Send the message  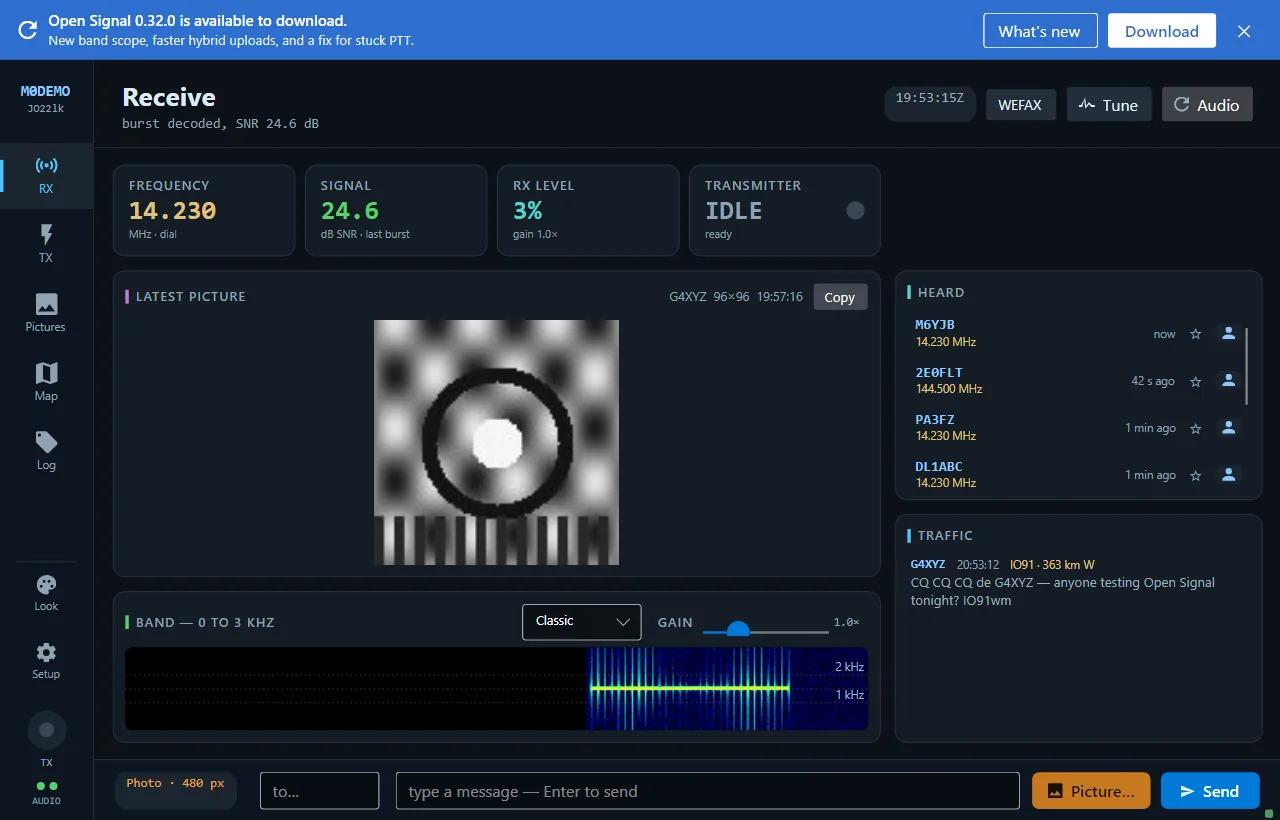[x=1210, y=791]
